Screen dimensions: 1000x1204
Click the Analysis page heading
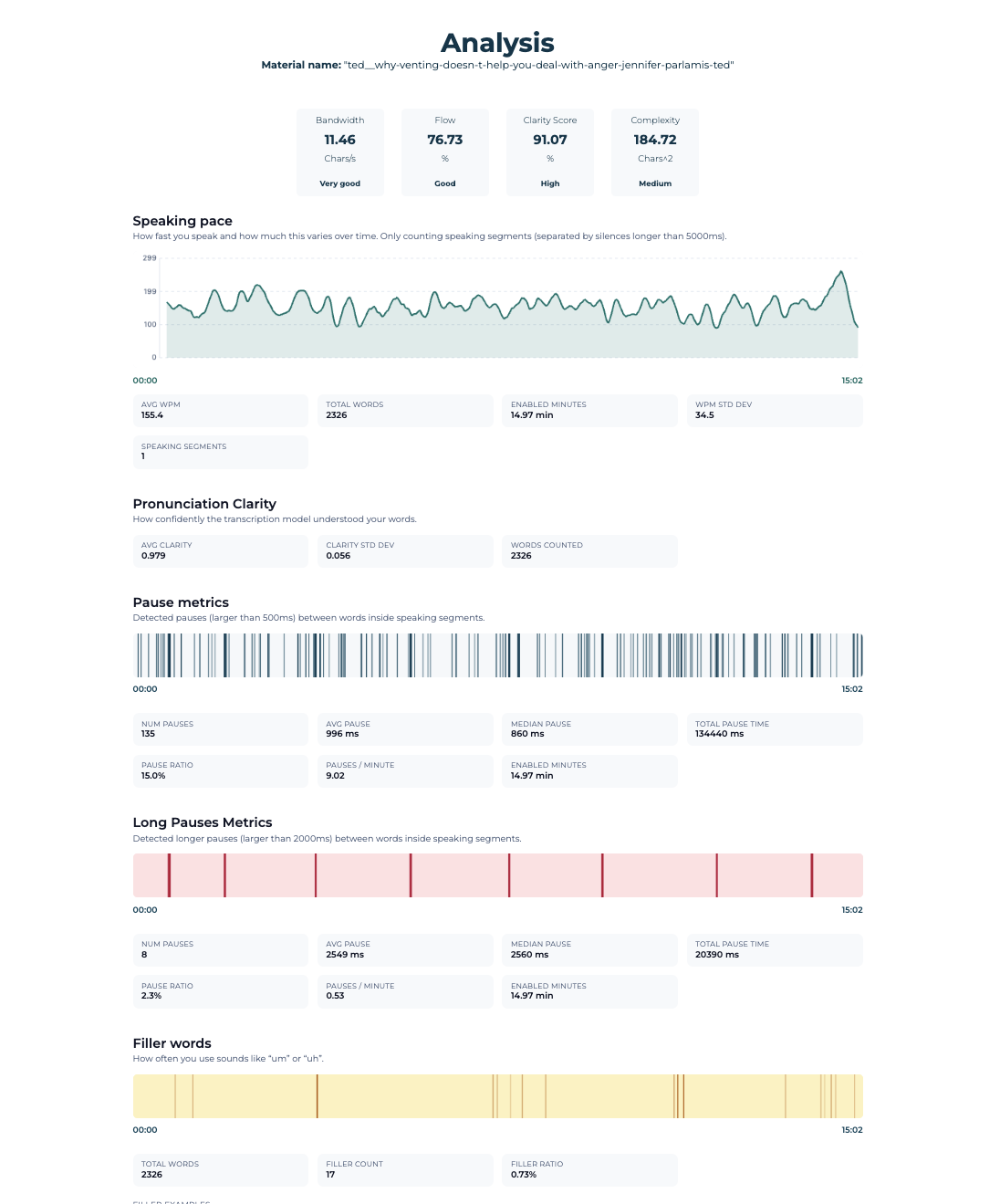[x=497, y=43]
